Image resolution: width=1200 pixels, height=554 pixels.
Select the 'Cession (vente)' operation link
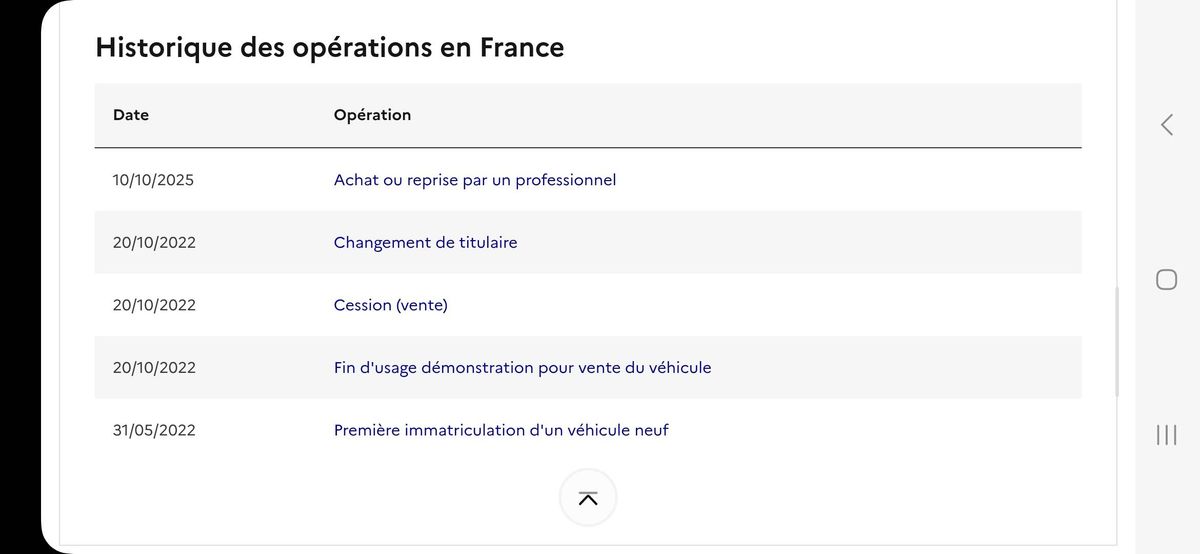pos(390,305)
